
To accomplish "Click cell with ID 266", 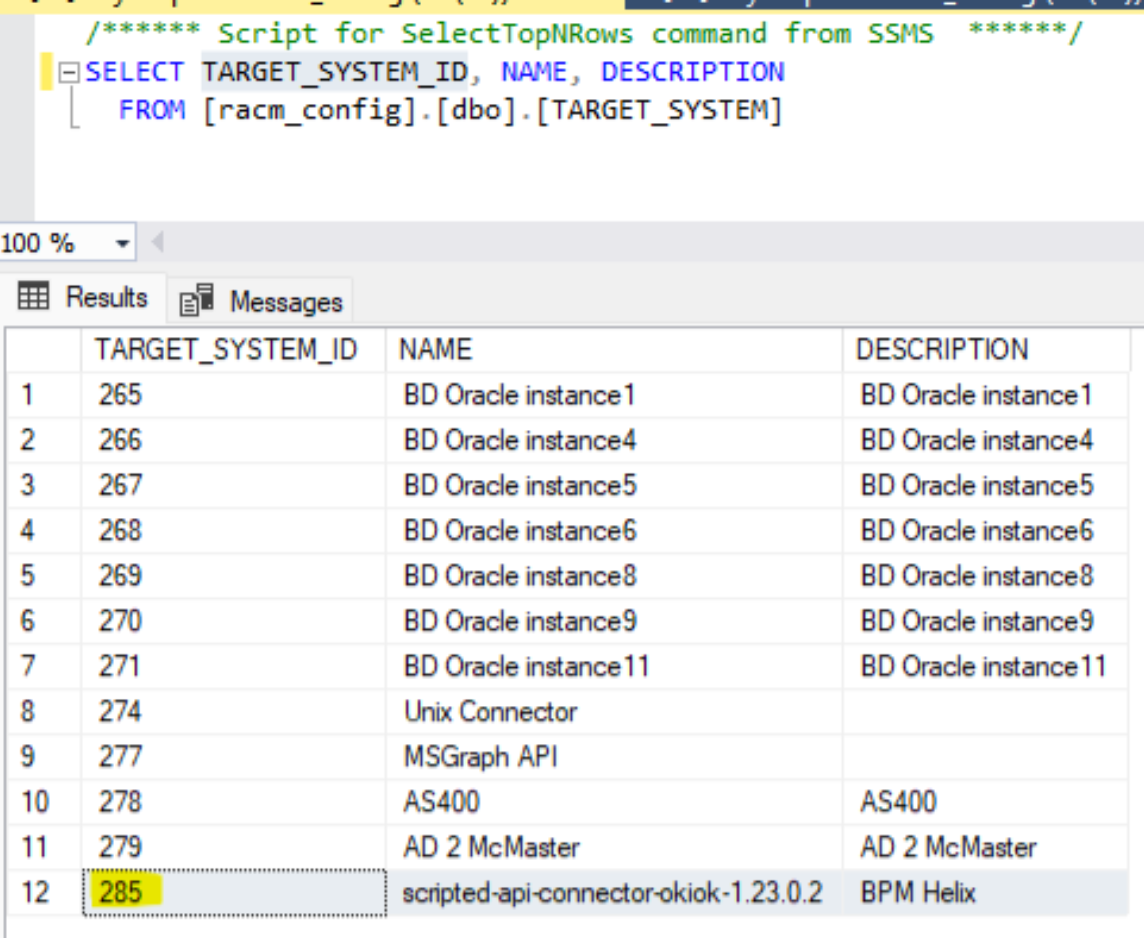I will point(233,441).
